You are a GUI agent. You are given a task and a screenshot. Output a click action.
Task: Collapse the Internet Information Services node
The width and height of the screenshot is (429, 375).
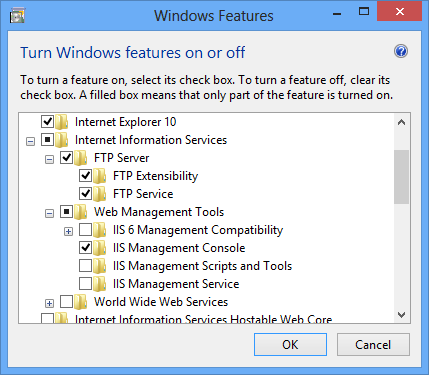click(30, 142)
